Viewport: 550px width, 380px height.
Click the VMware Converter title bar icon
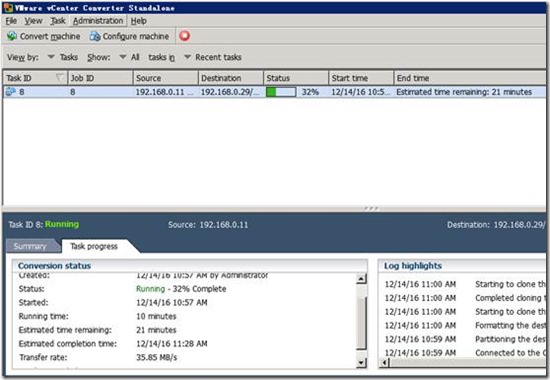tap(8, 7)
